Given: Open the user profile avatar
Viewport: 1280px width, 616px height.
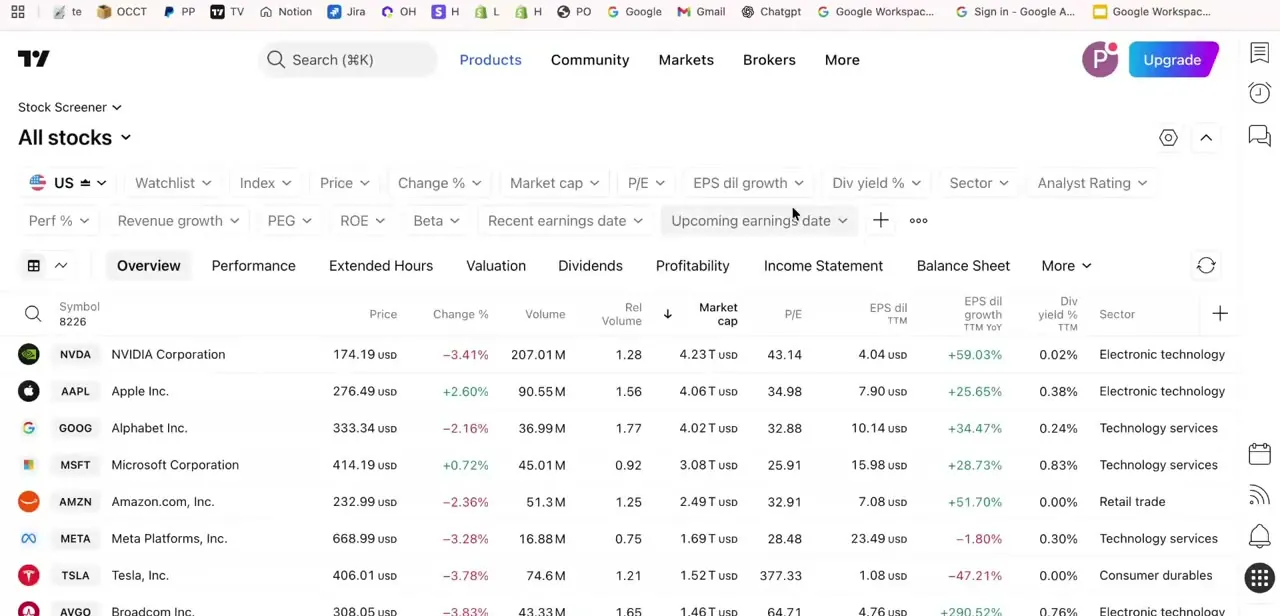Looking at the screenshot, I should 1100,60.
